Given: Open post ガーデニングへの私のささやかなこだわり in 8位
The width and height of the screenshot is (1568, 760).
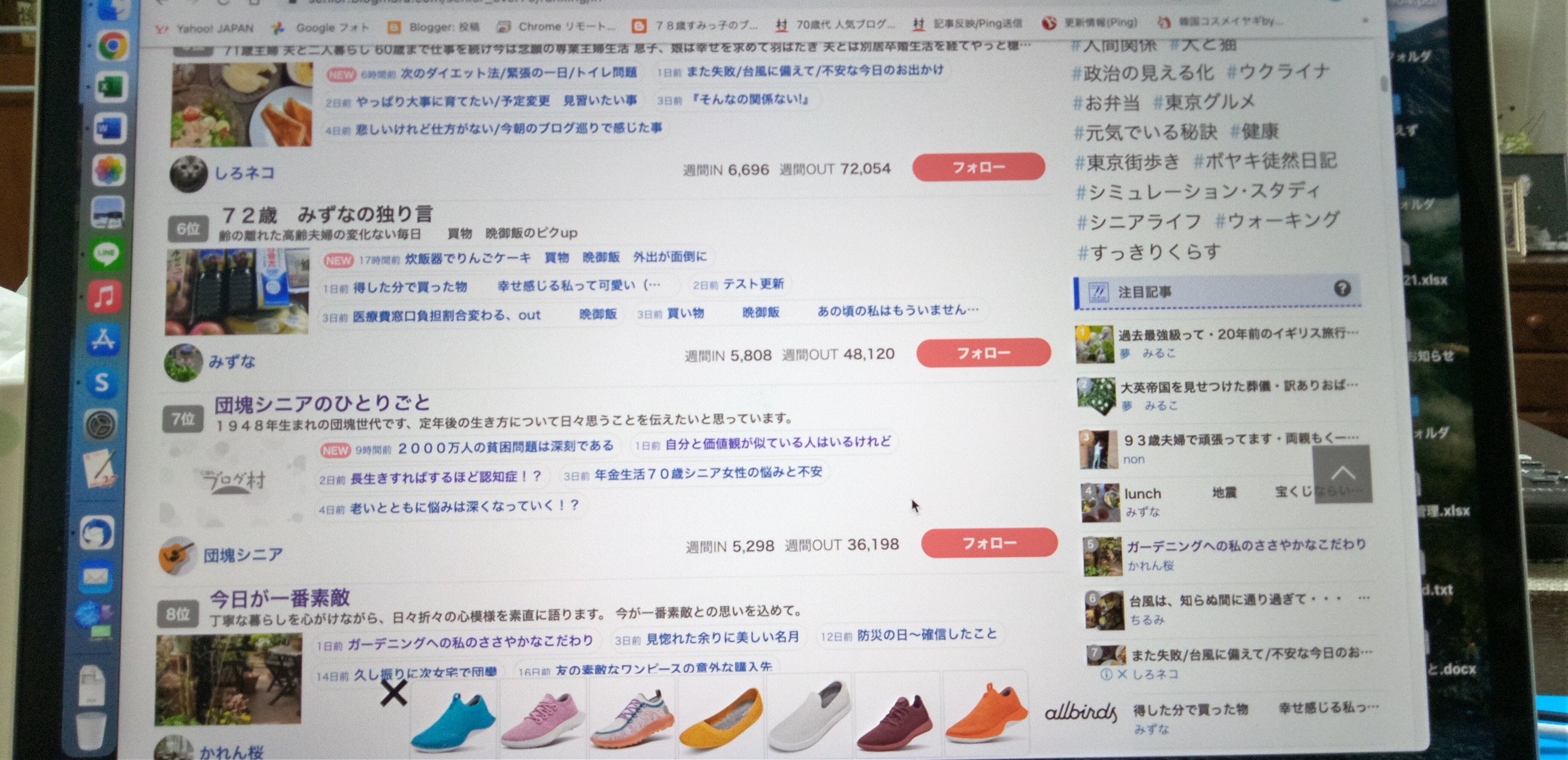Looking at the screenshot, I should [470, 641].
